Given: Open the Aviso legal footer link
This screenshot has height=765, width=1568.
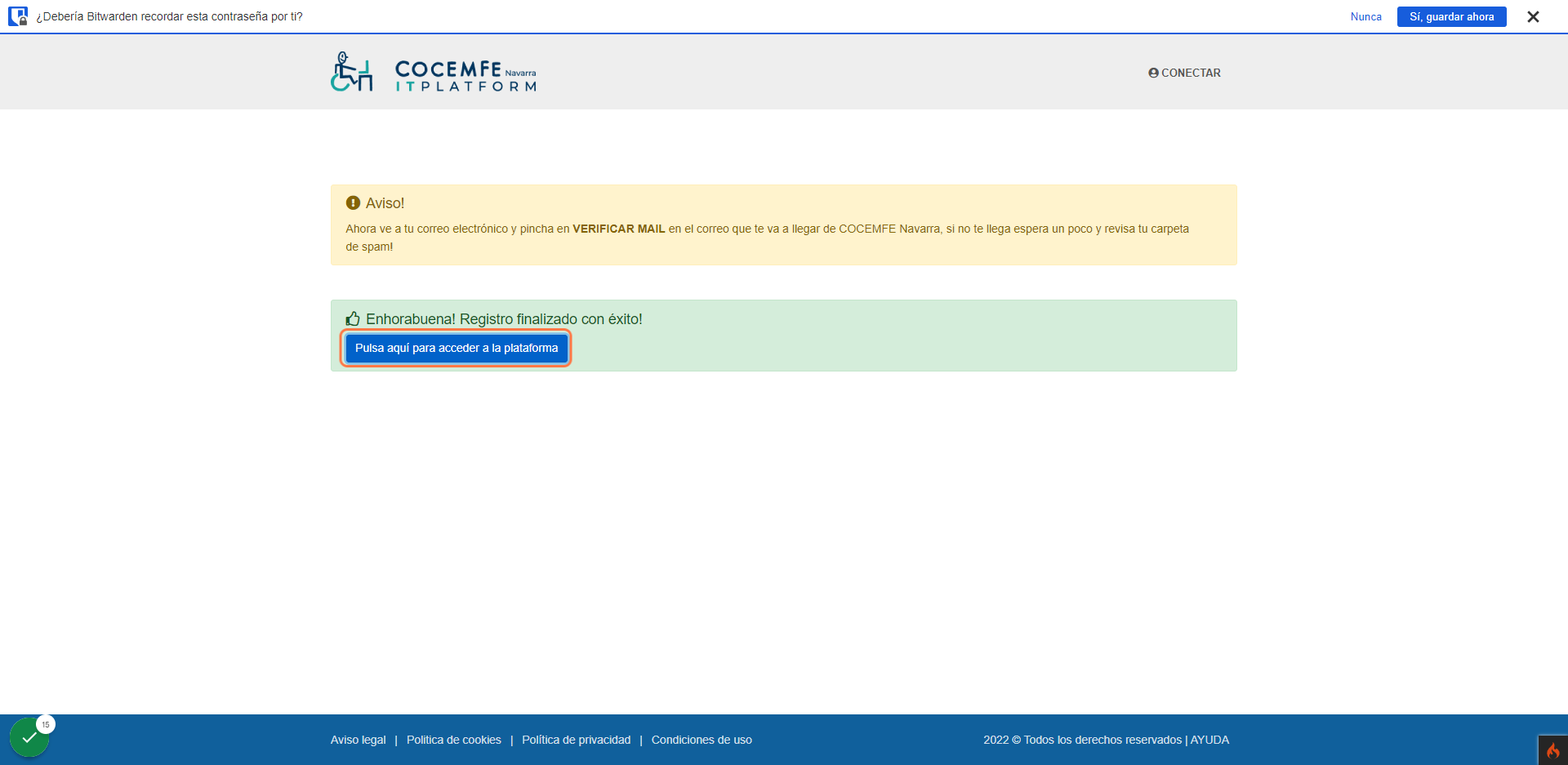Looking at the screenshot, I should (x=358, y=740).
